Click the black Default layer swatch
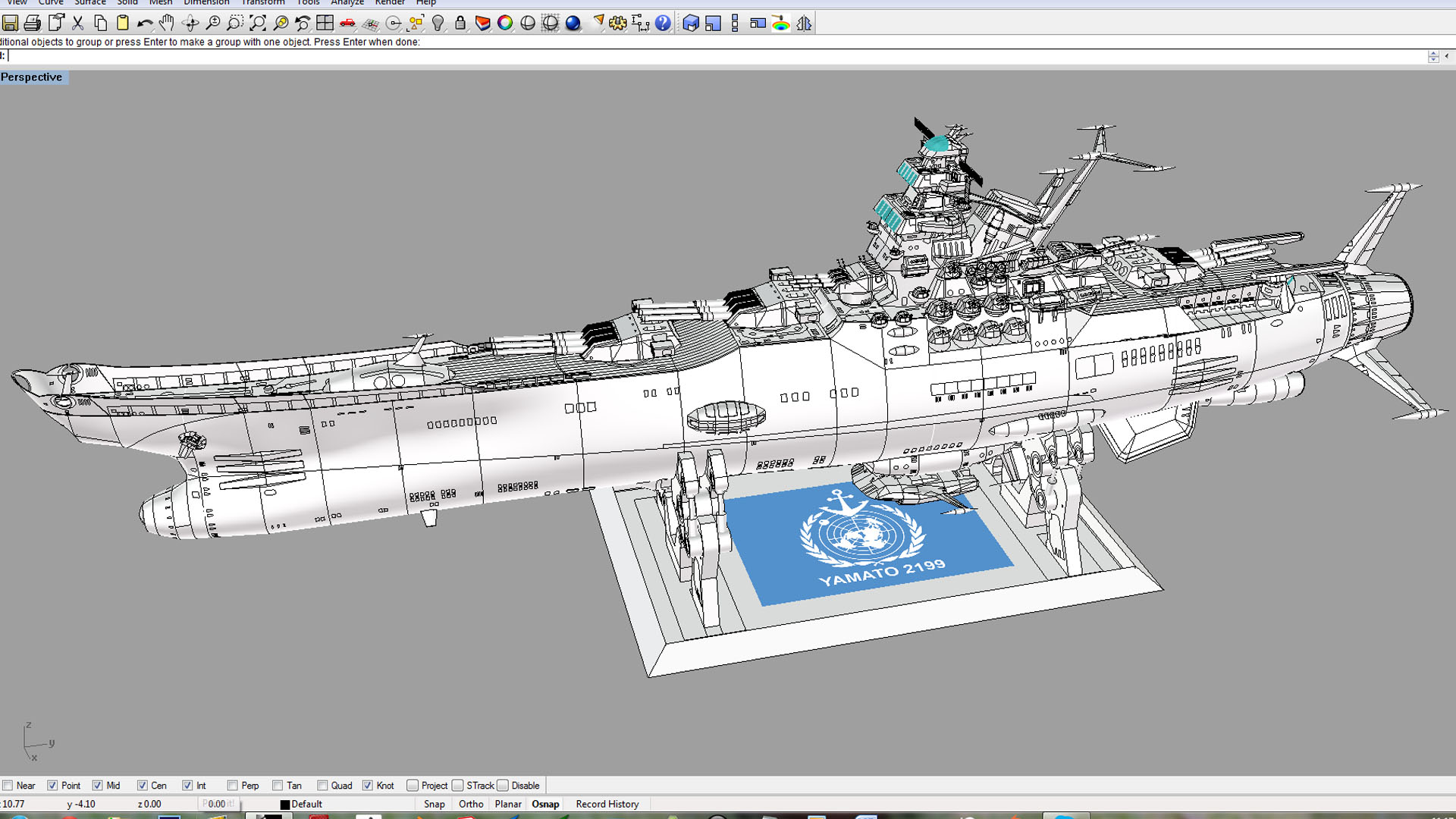 pyautogui.click(x=285, y=805)
